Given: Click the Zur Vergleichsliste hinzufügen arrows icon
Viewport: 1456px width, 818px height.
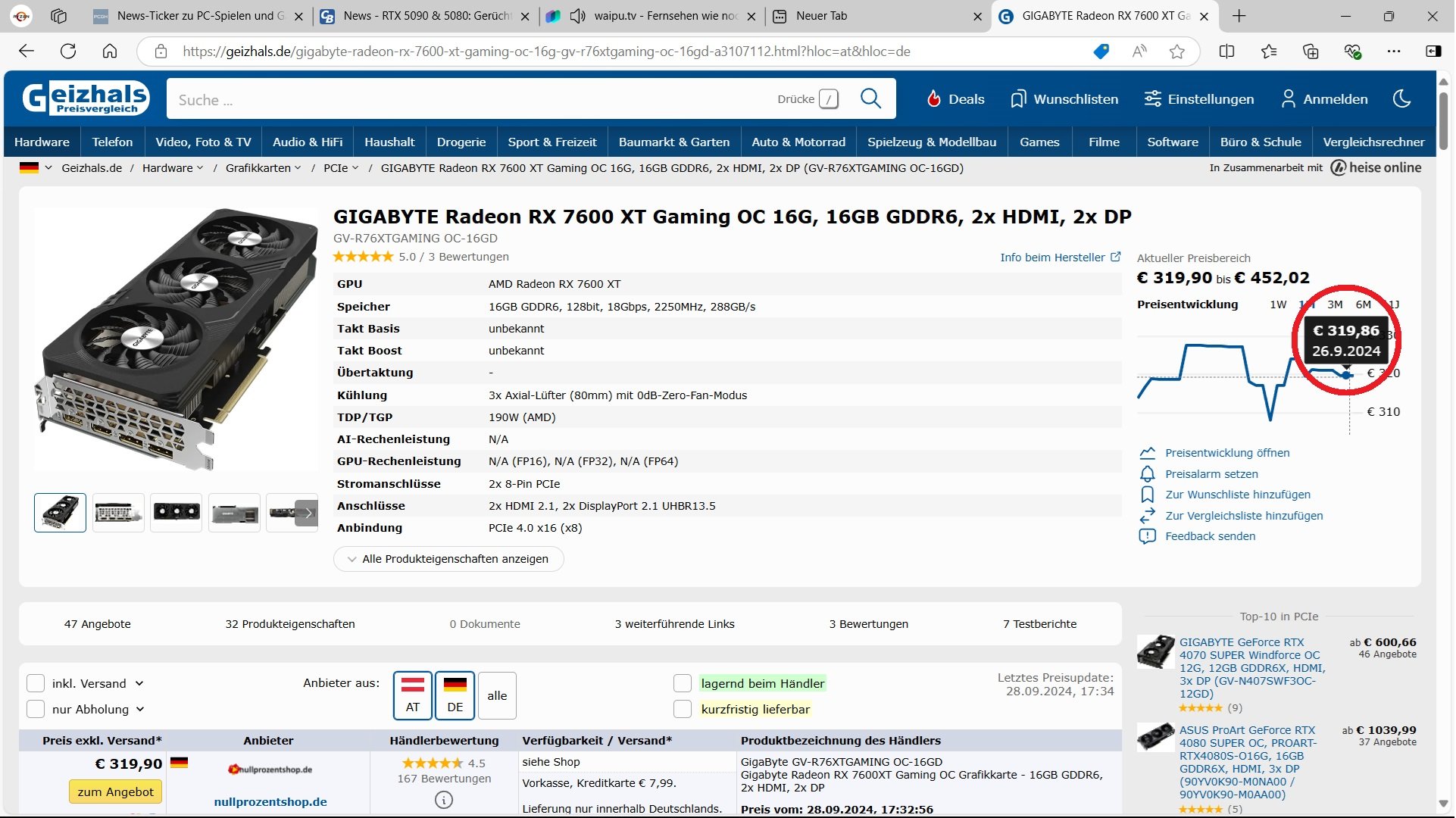Looking at the screenshot, I should [x=1147, y=516].
